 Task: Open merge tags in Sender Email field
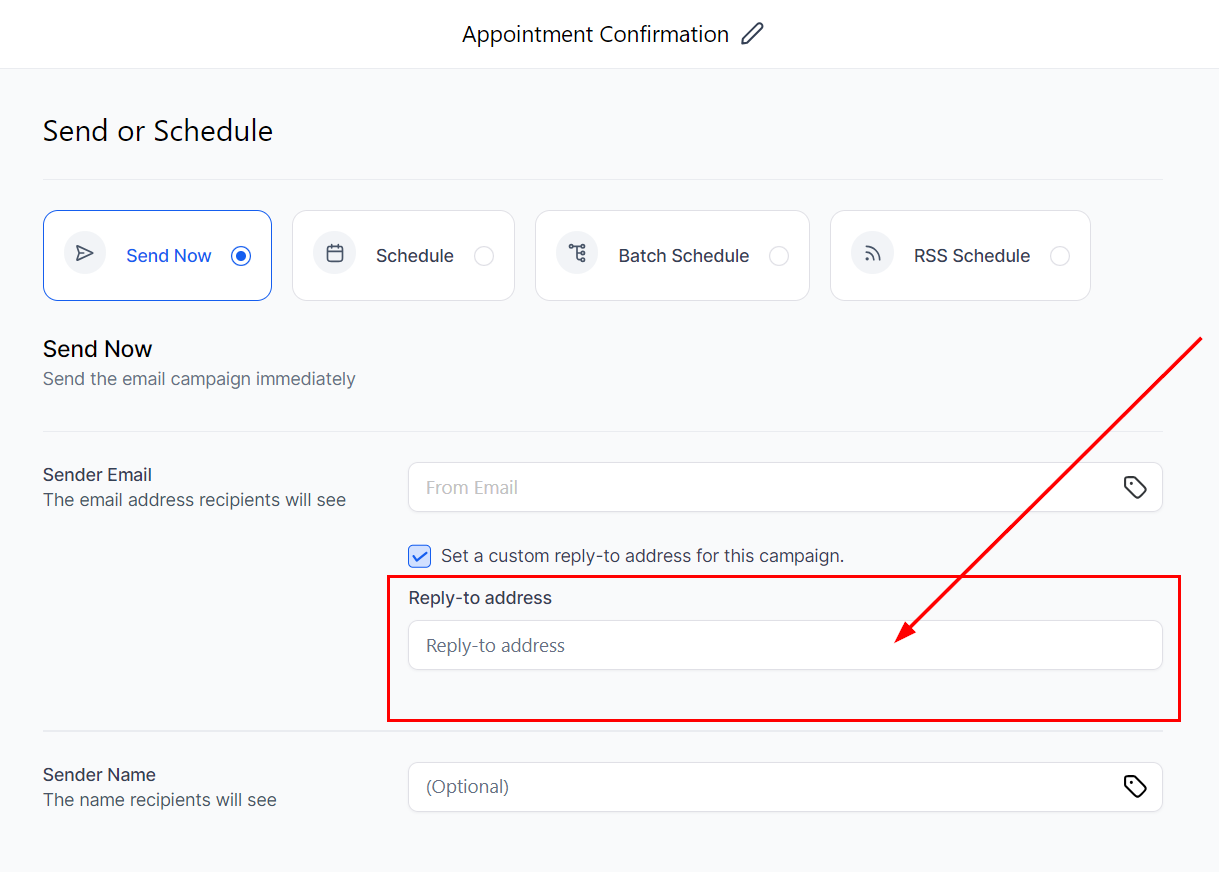1134,487
